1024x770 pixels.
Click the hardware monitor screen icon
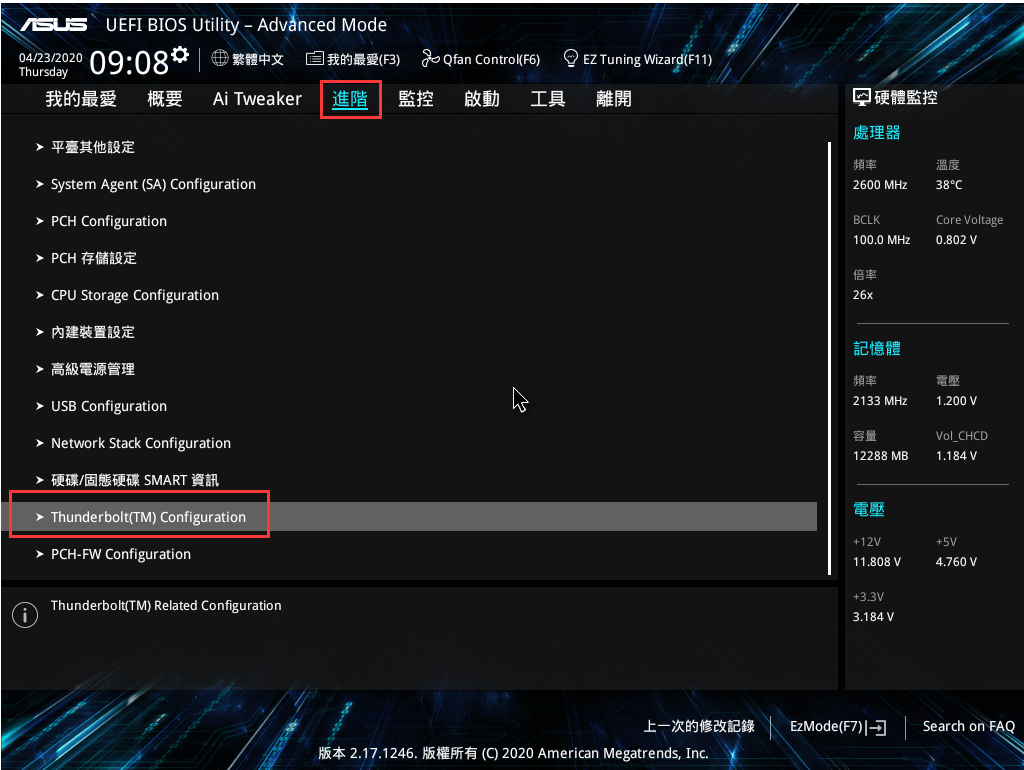tap(862, 98)
